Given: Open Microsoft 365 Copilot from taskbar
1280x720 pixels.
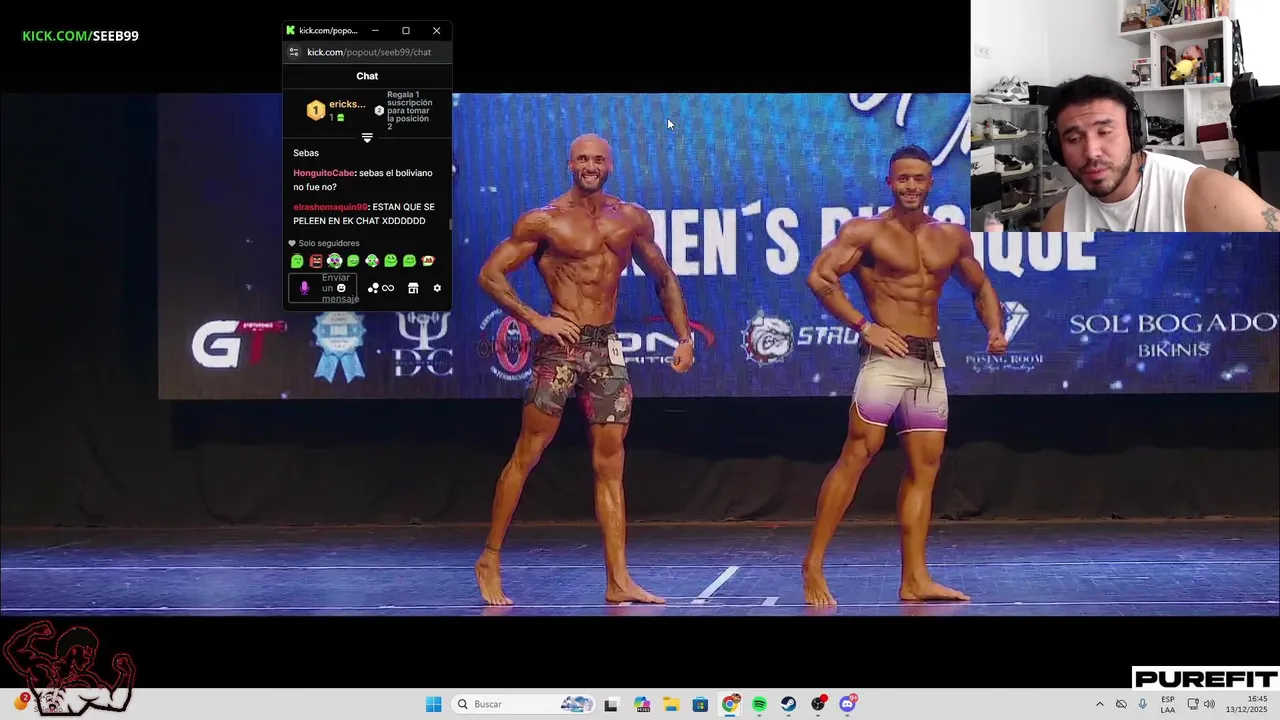Looking at the screenshot, I should point(641,704).
